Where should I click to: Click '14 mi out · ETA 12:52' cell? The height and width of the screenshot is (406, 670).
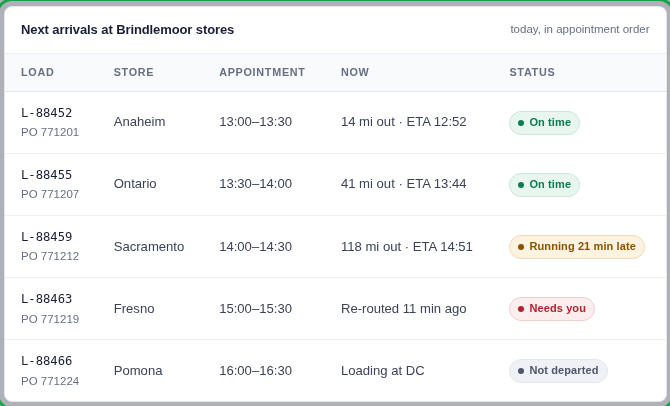[403, 122]
